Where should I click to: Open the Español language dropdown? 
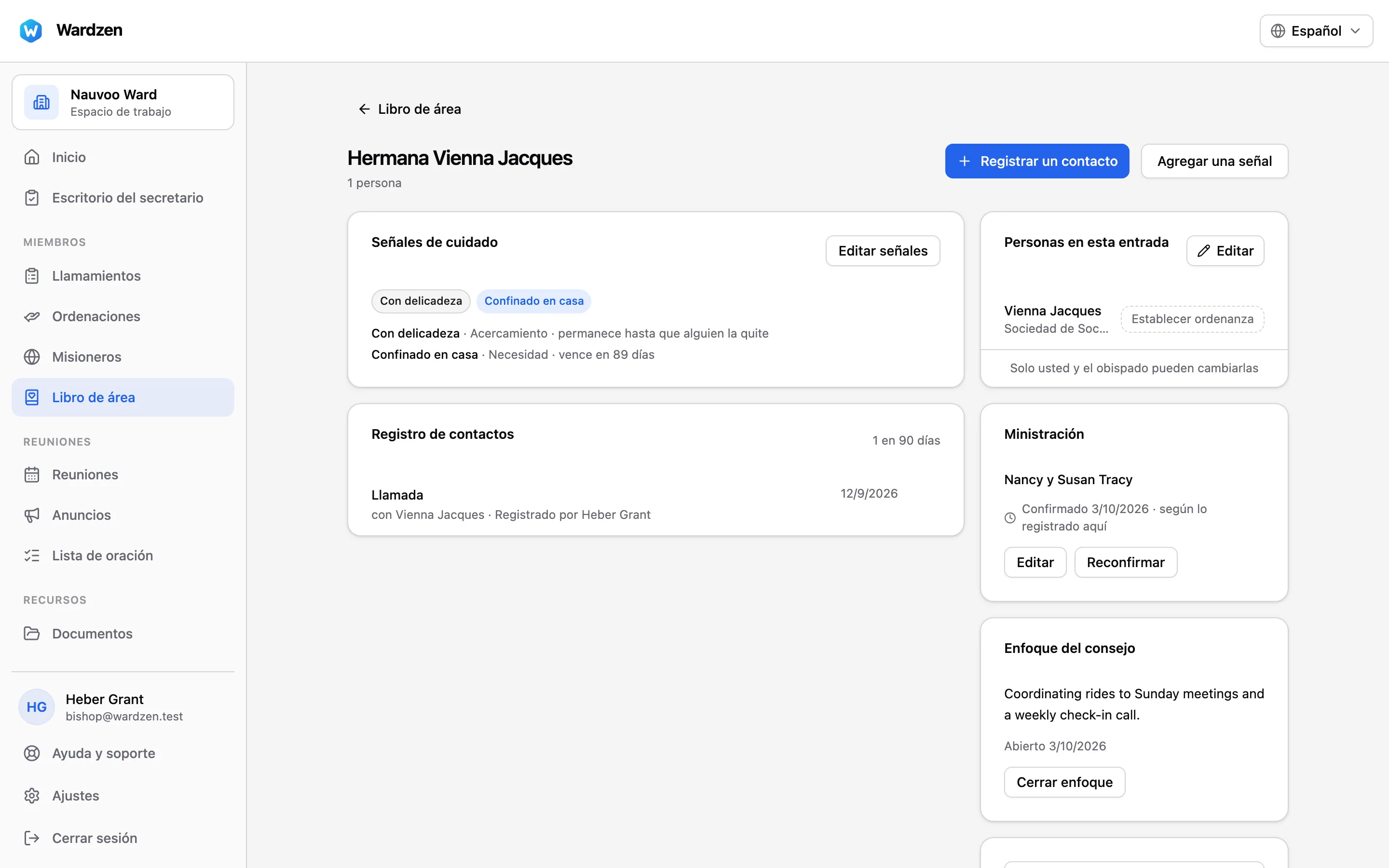pos(1316,31)
